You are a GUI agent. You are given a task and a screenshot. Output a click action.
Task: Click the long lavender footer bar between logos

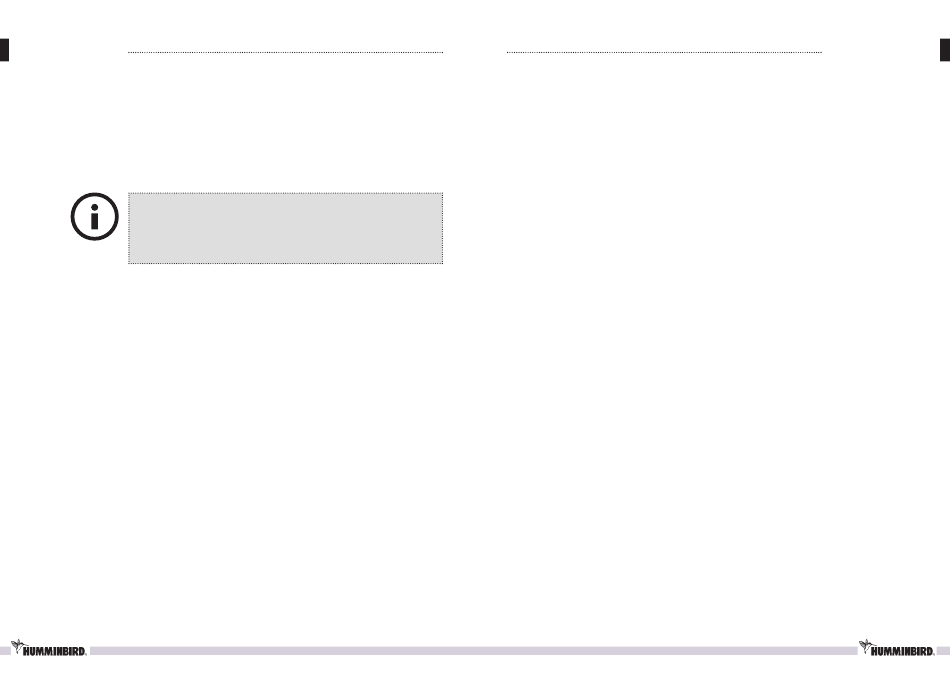[474, 651]
